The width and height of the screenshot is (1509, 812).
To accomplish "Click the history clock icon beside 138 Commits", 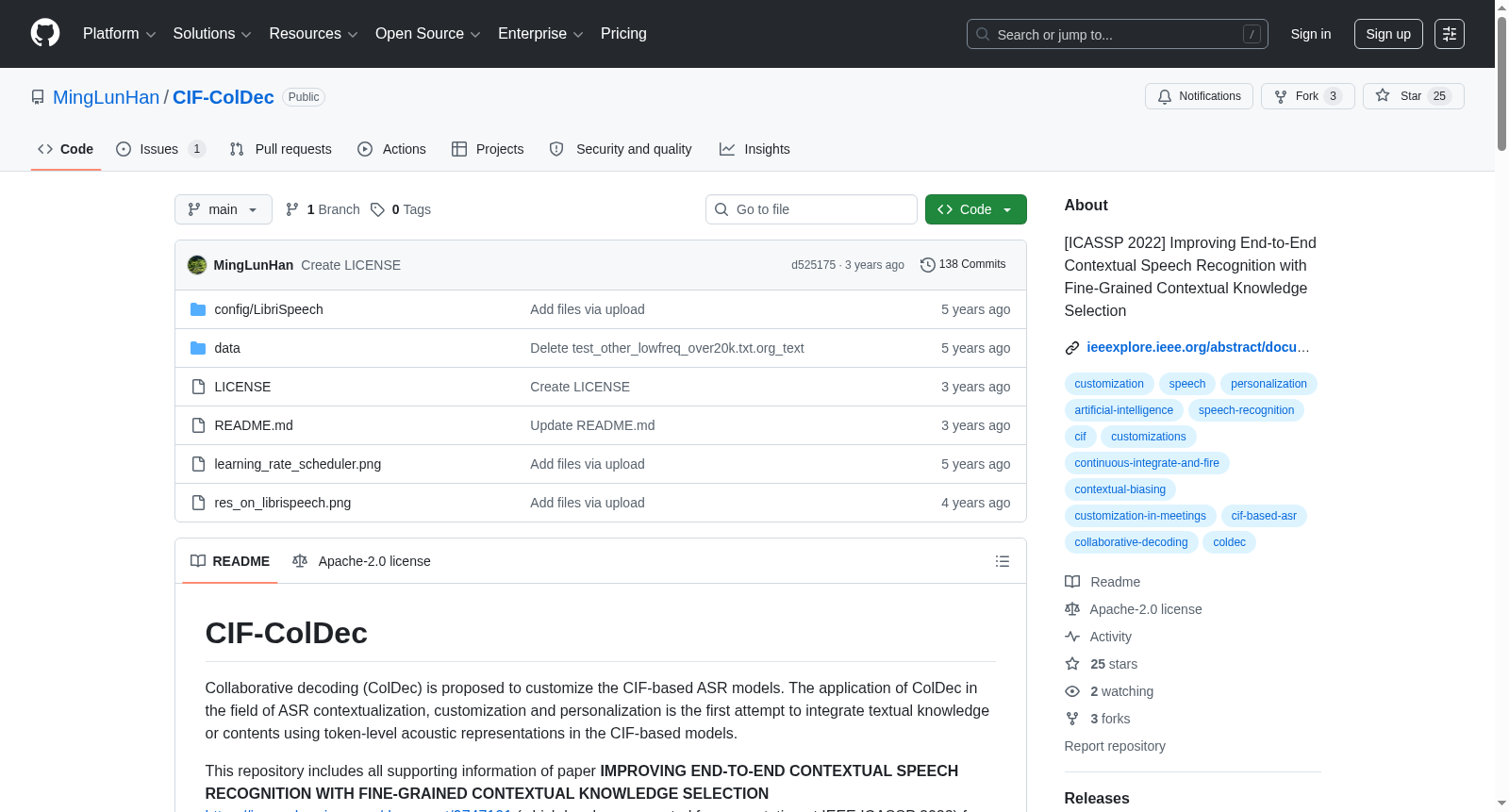I will coord(928,265).
